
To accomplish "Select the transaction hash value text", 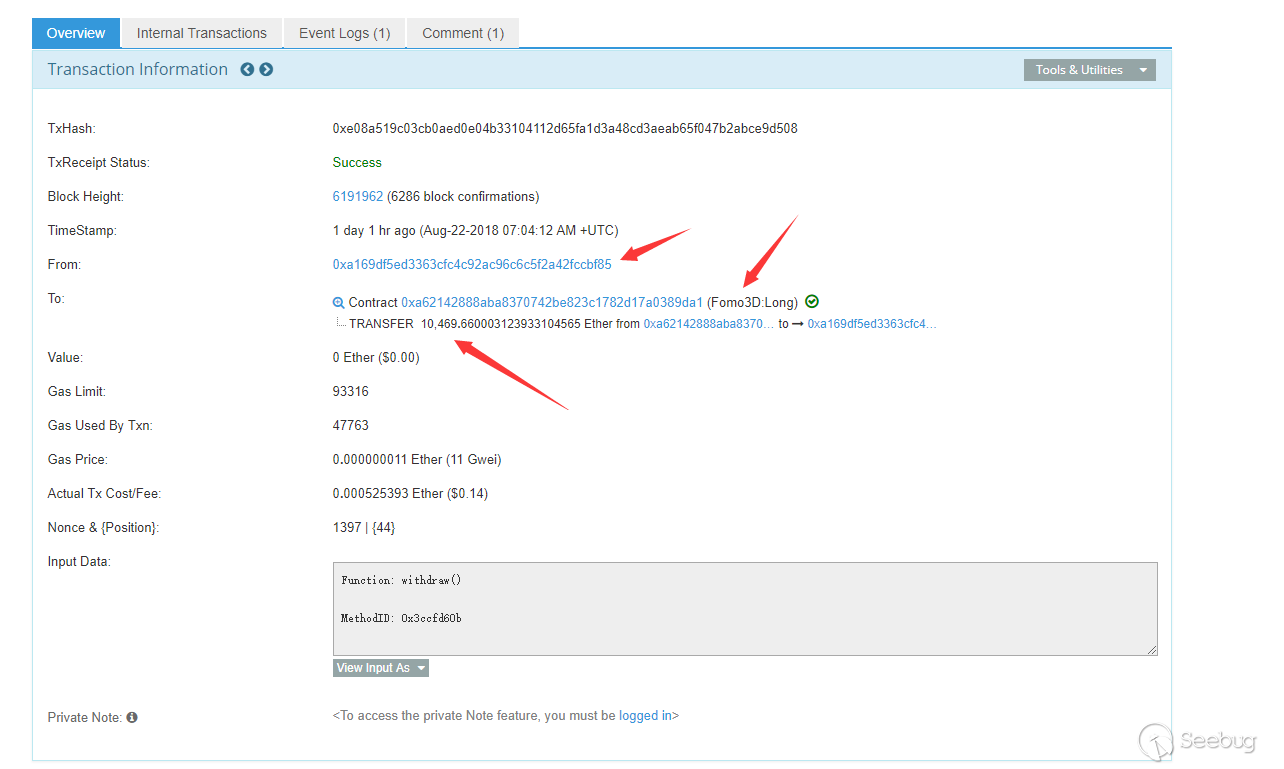I will click(x=565, y=129).
